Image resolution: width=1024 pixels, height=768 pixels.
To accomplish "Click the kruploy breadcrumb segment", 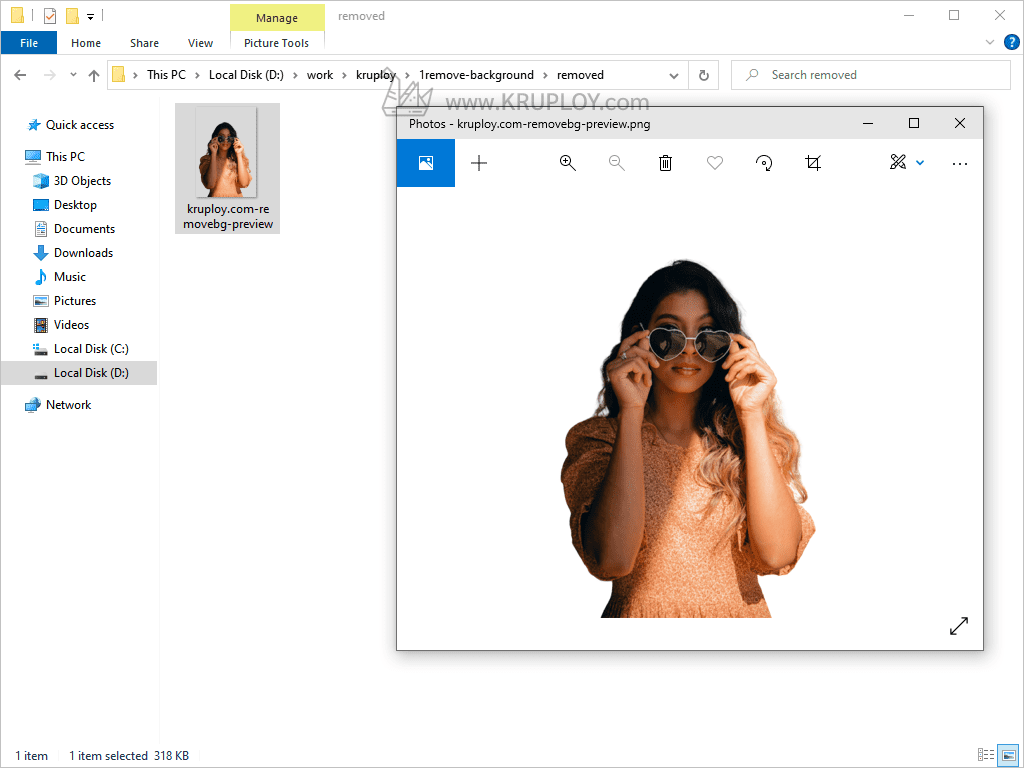I will point(376,75).
